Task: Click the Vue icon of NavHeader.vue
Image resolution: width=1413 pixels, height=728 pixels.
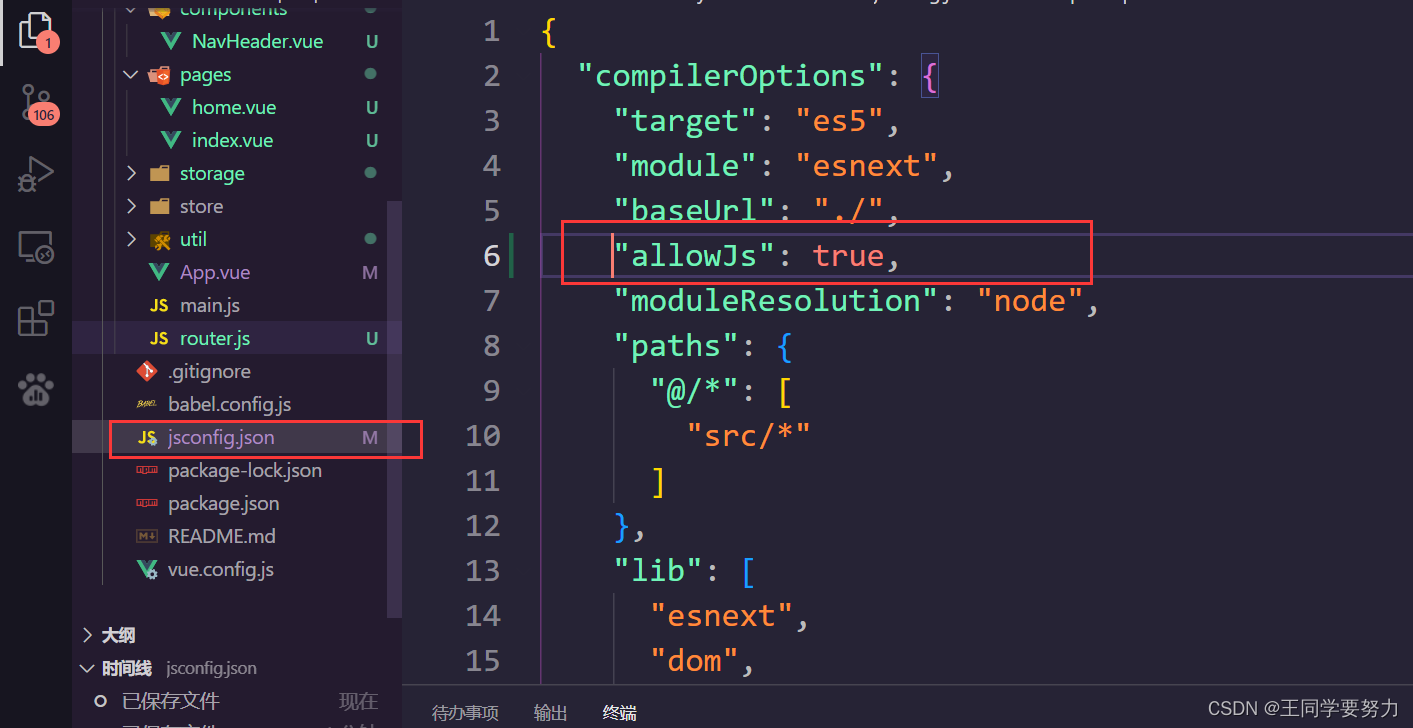Action: (x=171, y=42)
